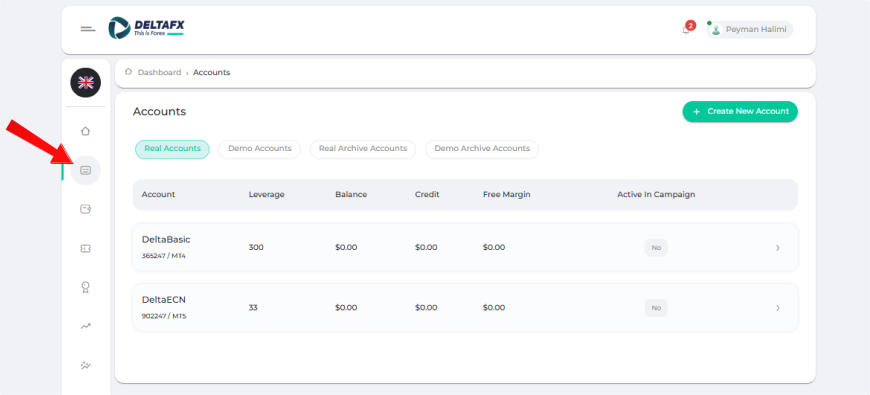Click the Credit column header
This screenshot has width=870, height=395.
pyautogui.click(x=427, y=195)
